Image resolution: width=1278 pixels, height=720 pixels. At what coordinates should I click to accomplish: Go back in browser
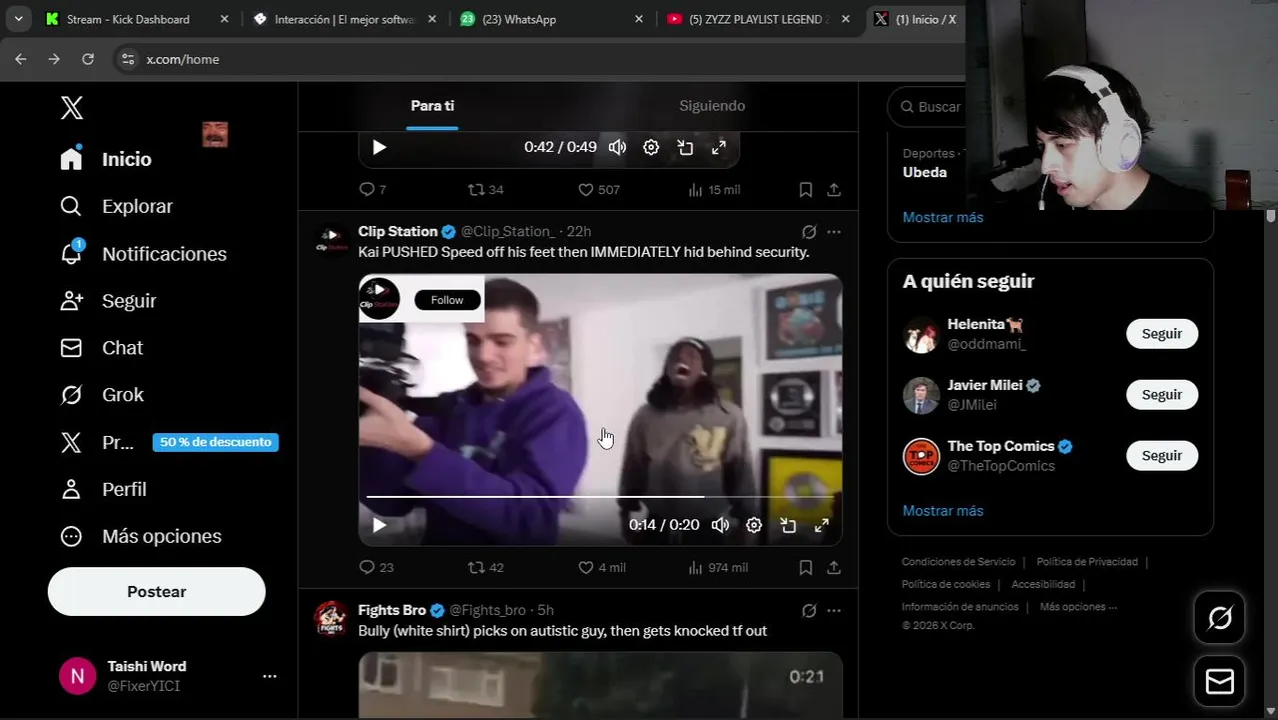point(21,59)
